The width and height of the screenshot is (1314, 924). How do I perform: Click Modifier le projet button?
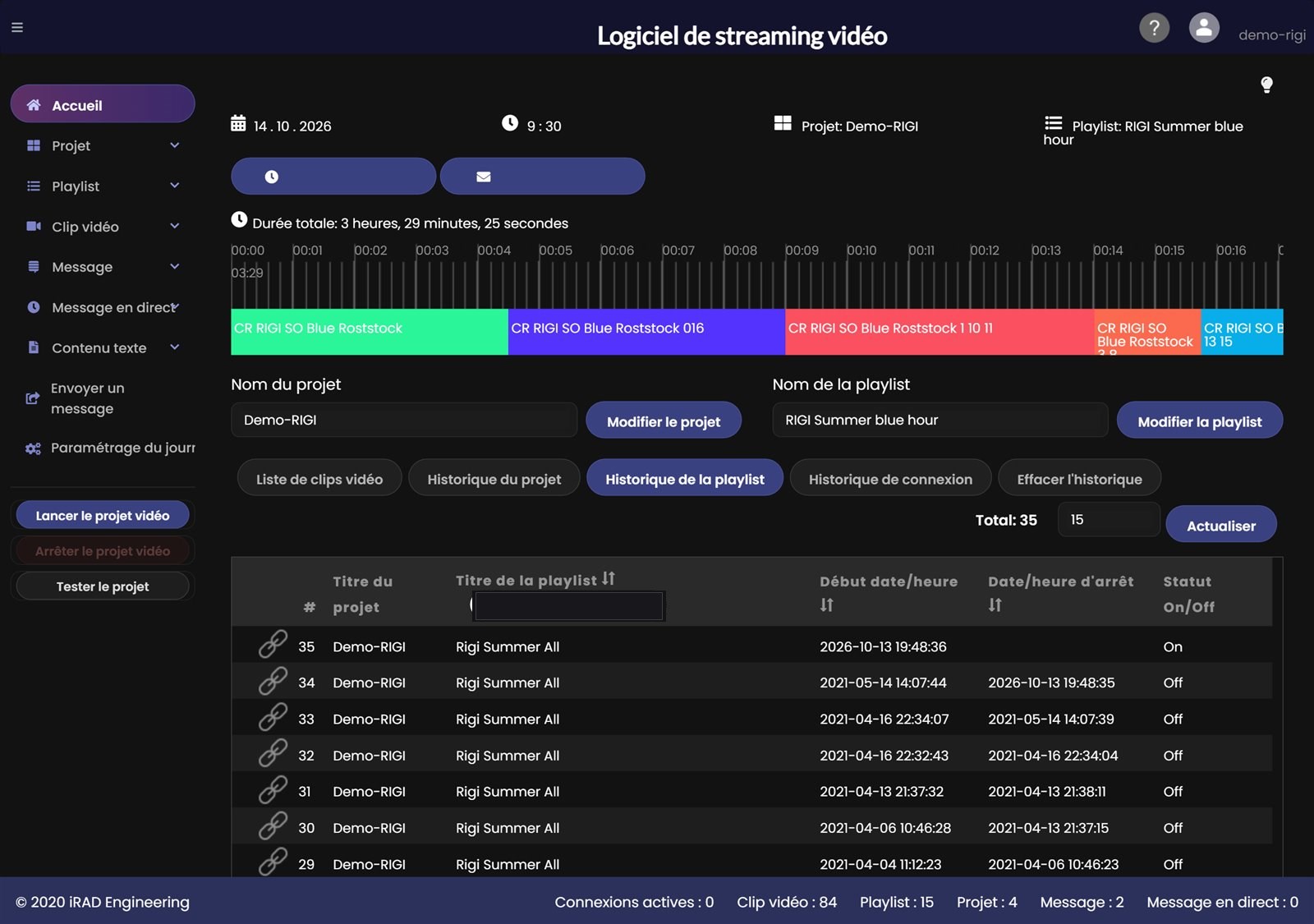click(x=664, y=421)
